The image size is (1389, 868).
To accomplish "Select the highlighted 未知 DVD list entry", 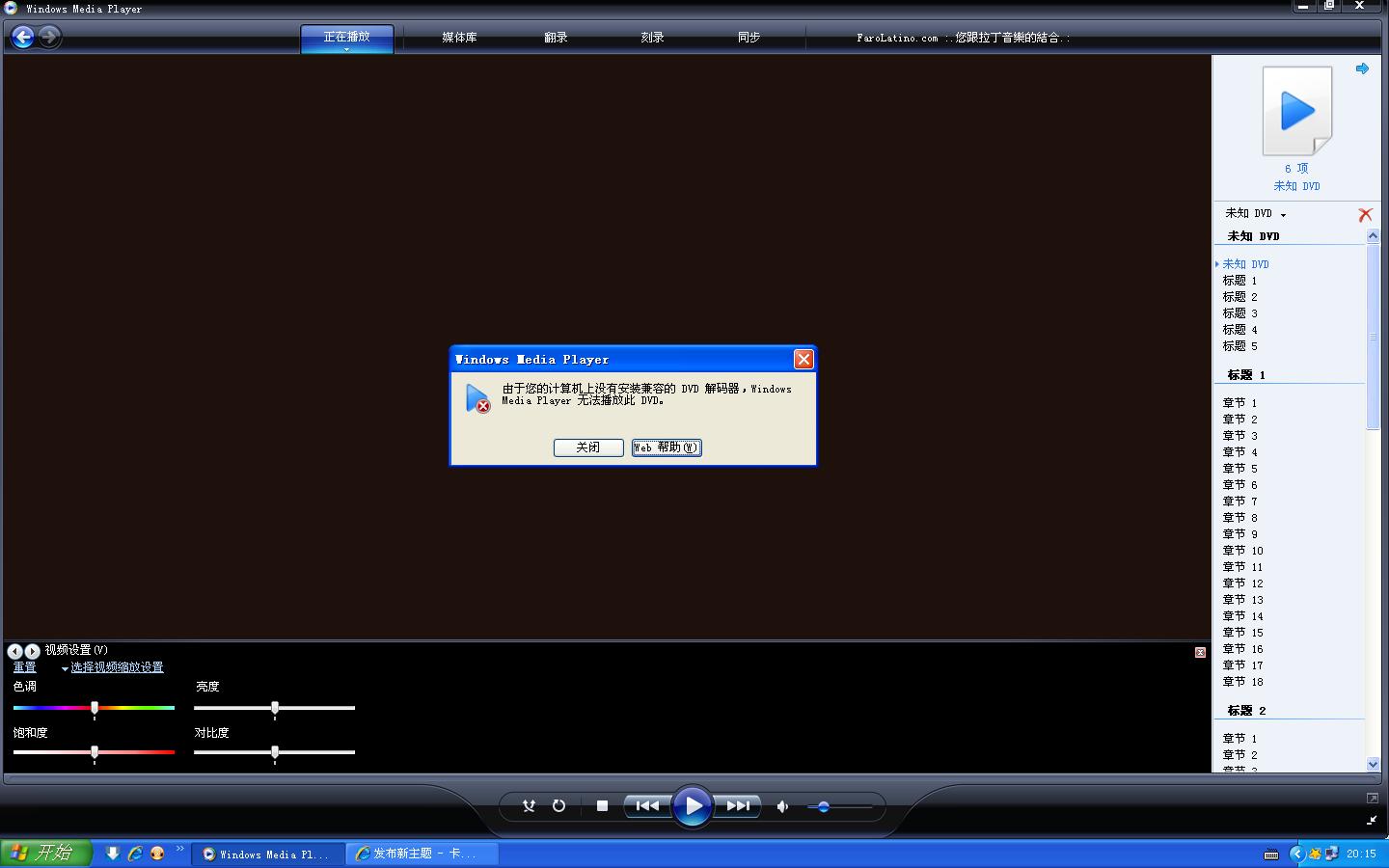I will 1246,264.
